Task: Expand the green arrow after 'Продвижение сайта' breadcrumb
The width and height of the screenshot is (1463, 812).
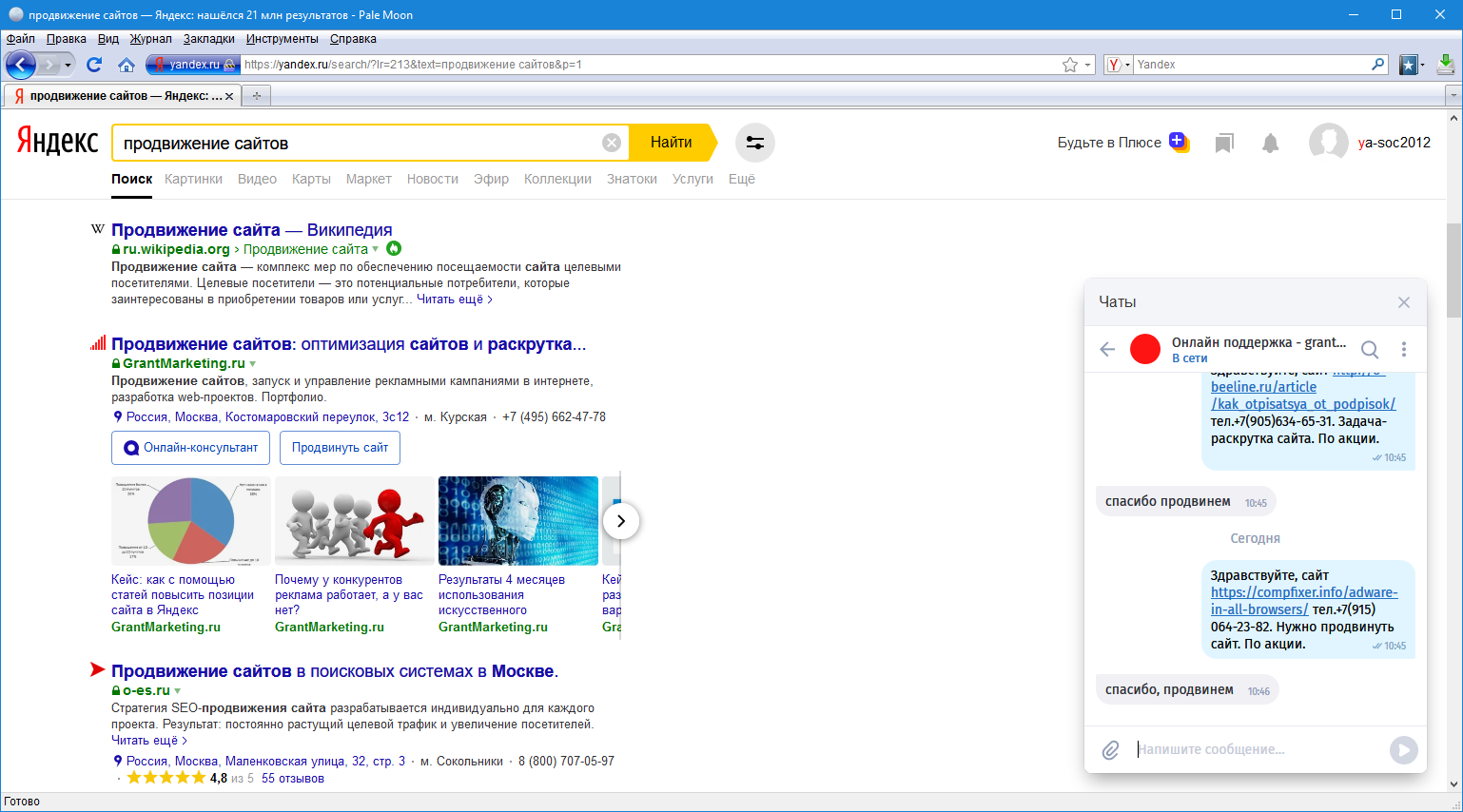Action: [x=376, y=249]
